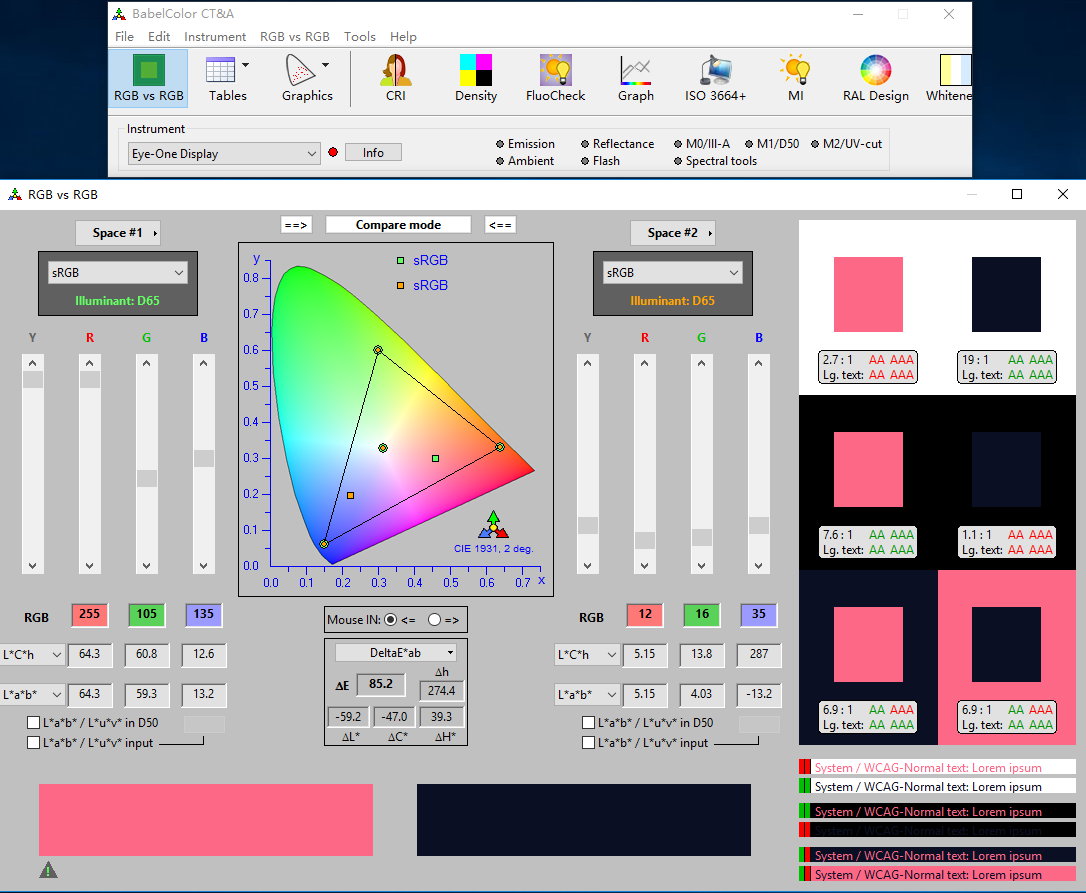Click down arrow on Space #2 B slider

[x=758, y=565]
